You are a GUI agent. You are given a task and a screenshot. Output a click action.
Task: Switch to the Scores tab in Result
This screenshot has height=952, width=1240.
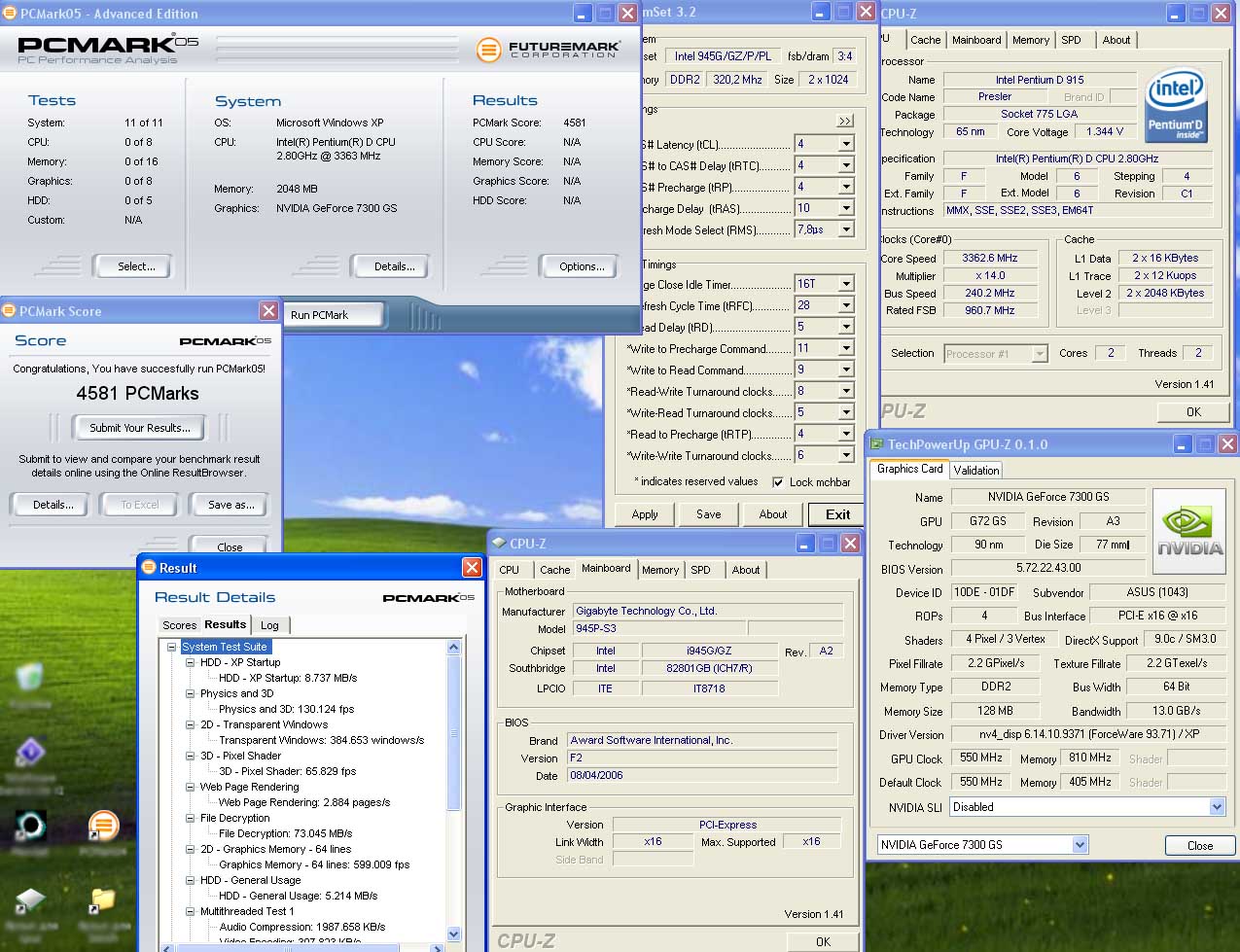pyautogui.click(x=179, y=625)
